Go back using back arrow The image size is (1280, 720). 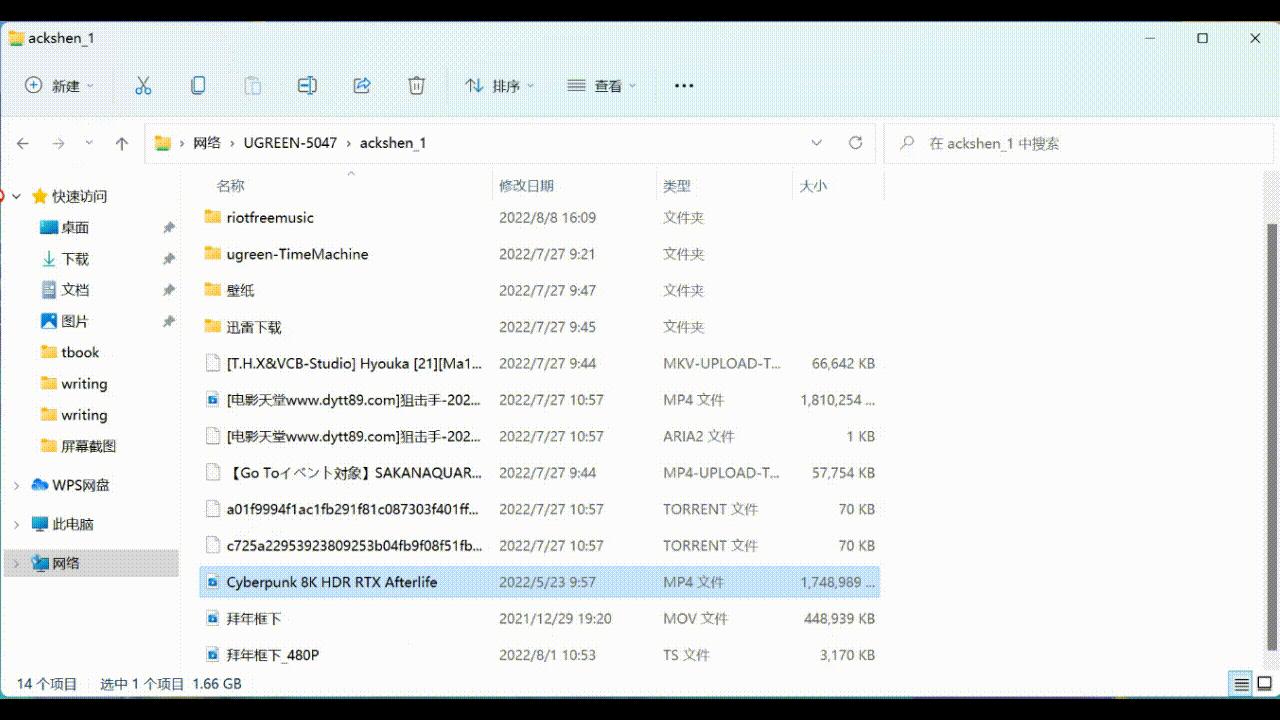point(22,142)
